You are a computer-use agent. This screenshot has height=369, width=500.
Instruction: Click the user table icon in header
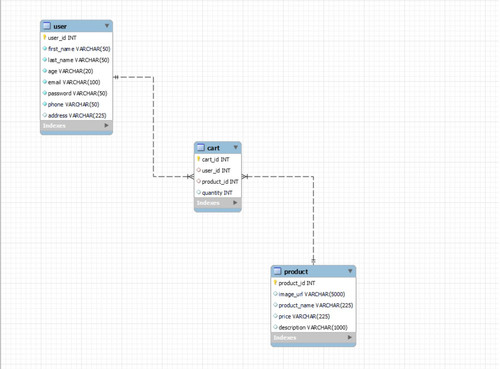47,26
